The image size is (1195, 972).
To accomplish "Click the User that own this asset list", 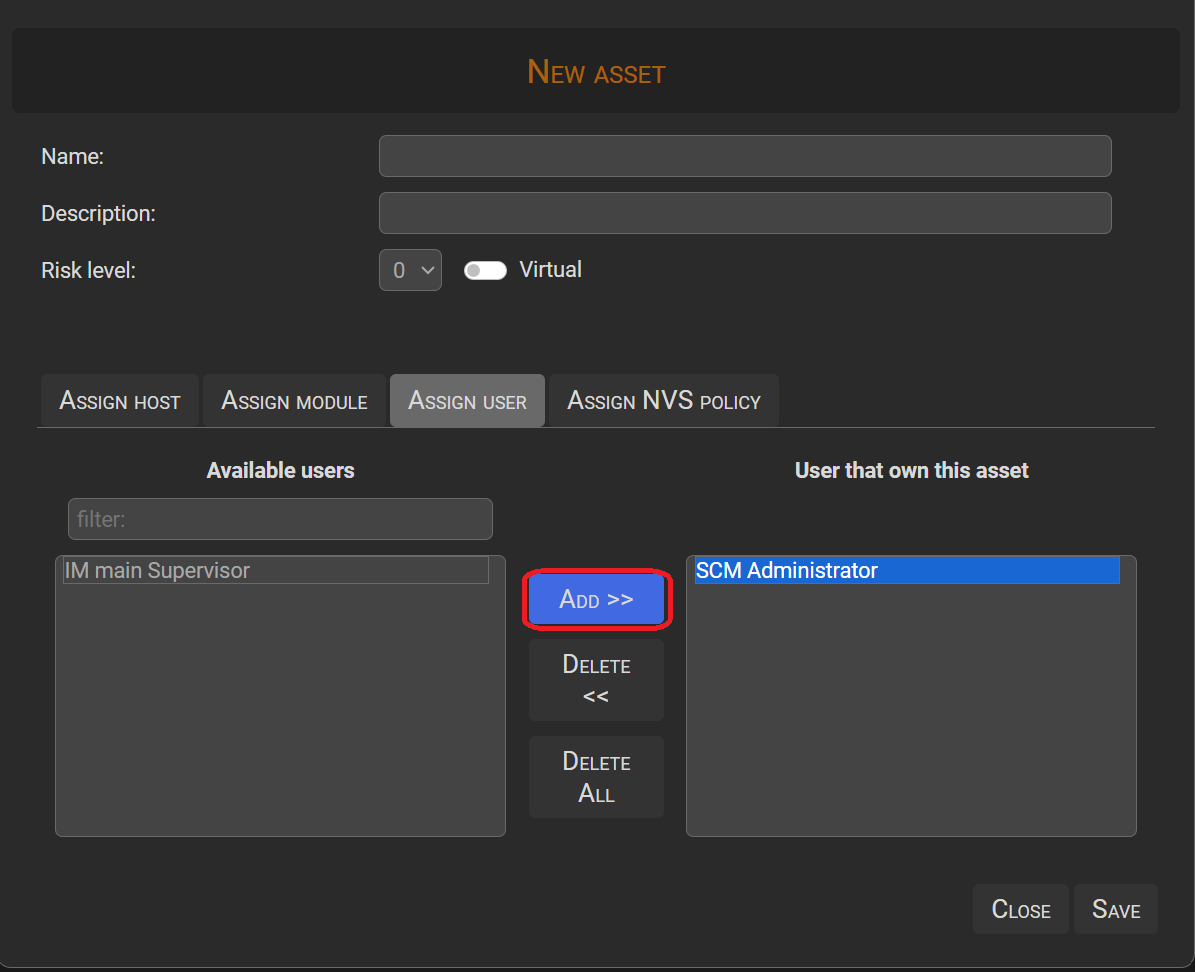I will tap(910, 700).
